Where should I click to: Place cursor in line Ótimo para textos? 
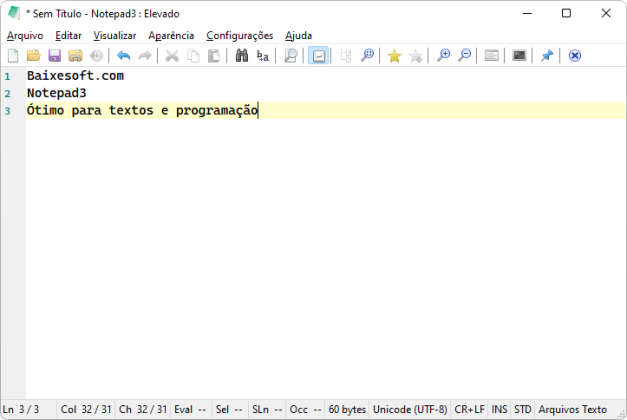[142, 110]
